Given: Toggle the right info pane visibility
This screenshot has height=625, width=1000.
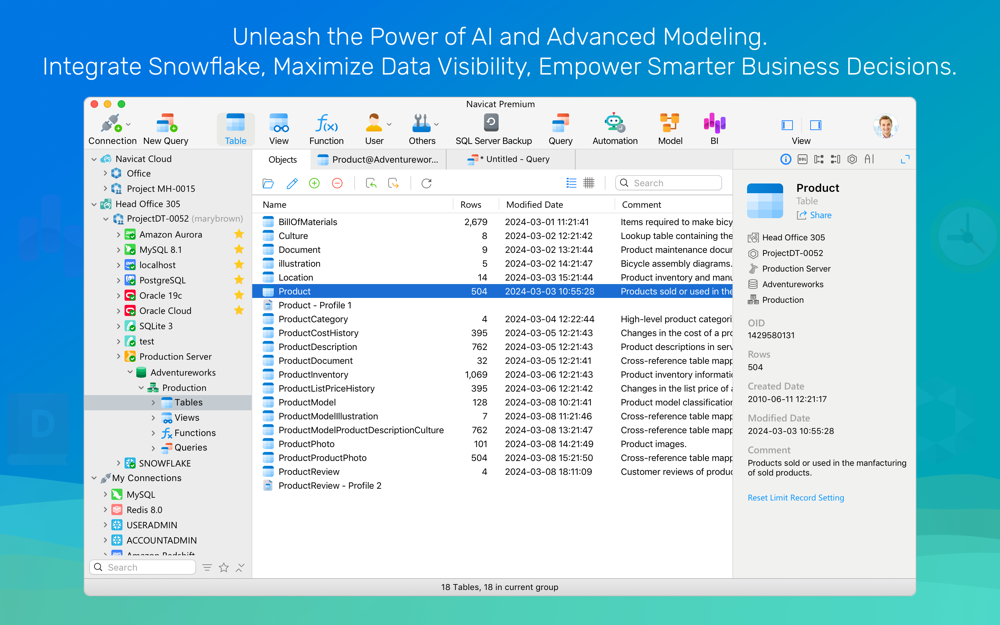Looking at the screenshot, I should pos(816,125).
